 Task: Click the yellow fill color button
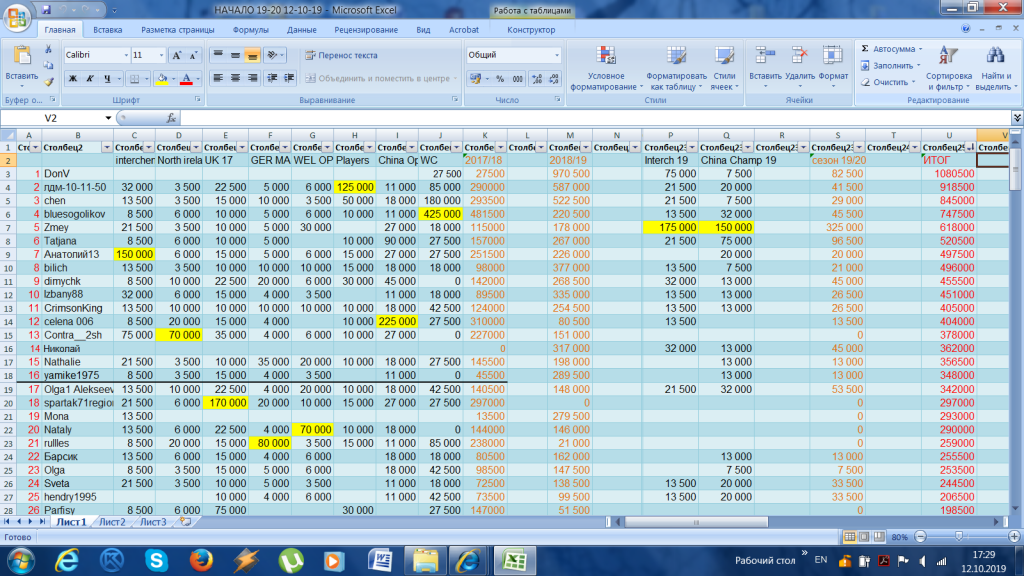[162, 78]
